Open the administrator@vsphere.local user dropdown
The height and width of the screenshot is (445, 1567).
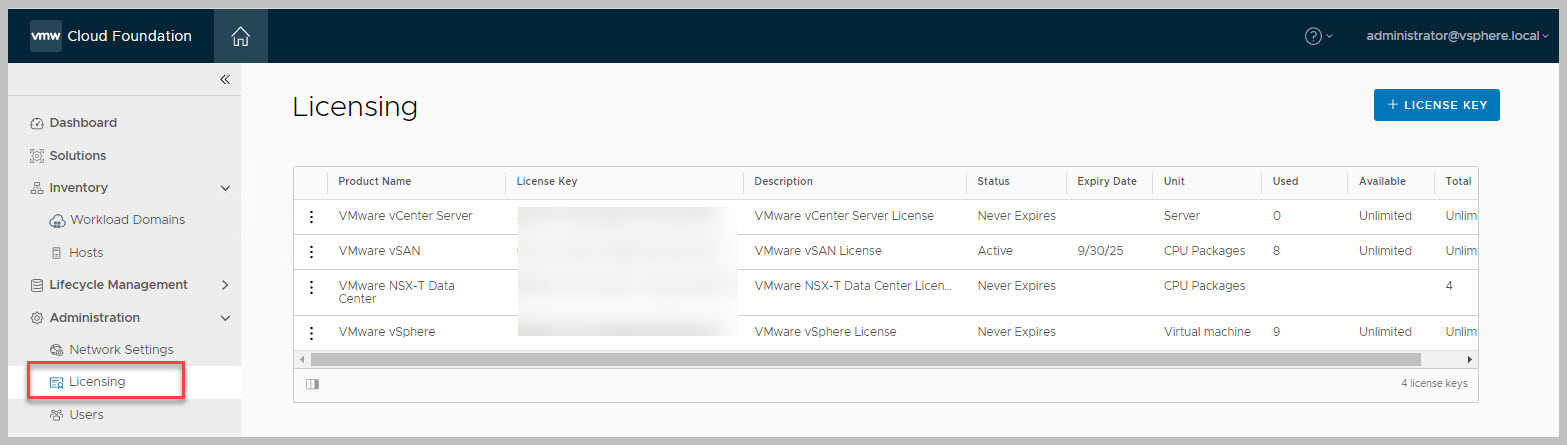point(1456,36)
